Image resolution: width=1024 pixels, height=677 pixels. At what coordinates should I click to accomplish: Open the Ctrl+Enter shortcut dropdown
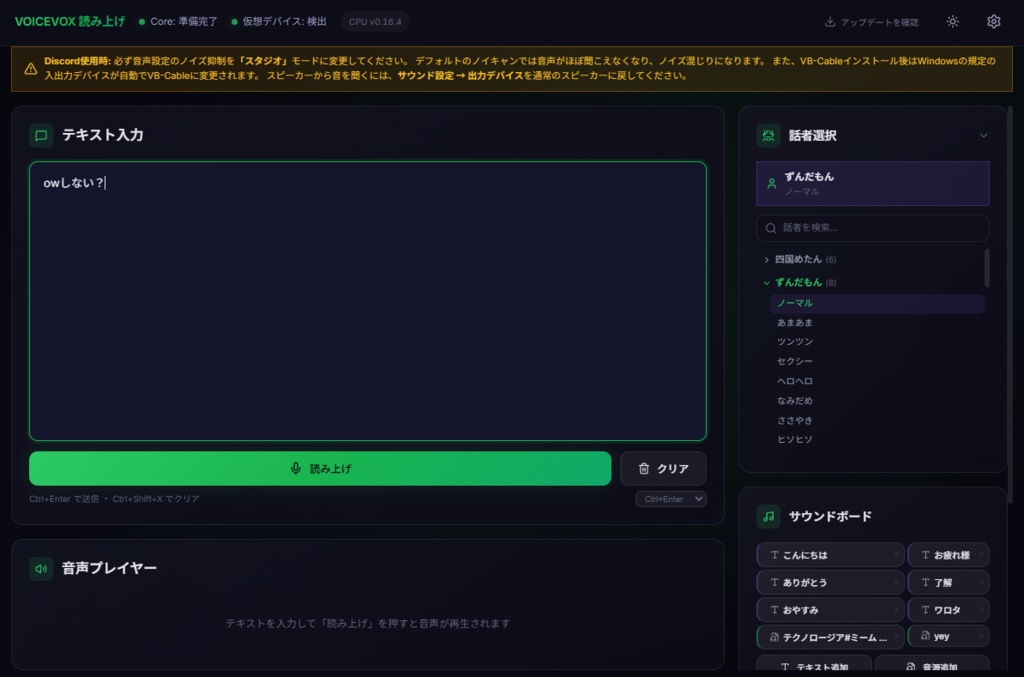coord(670,498)
